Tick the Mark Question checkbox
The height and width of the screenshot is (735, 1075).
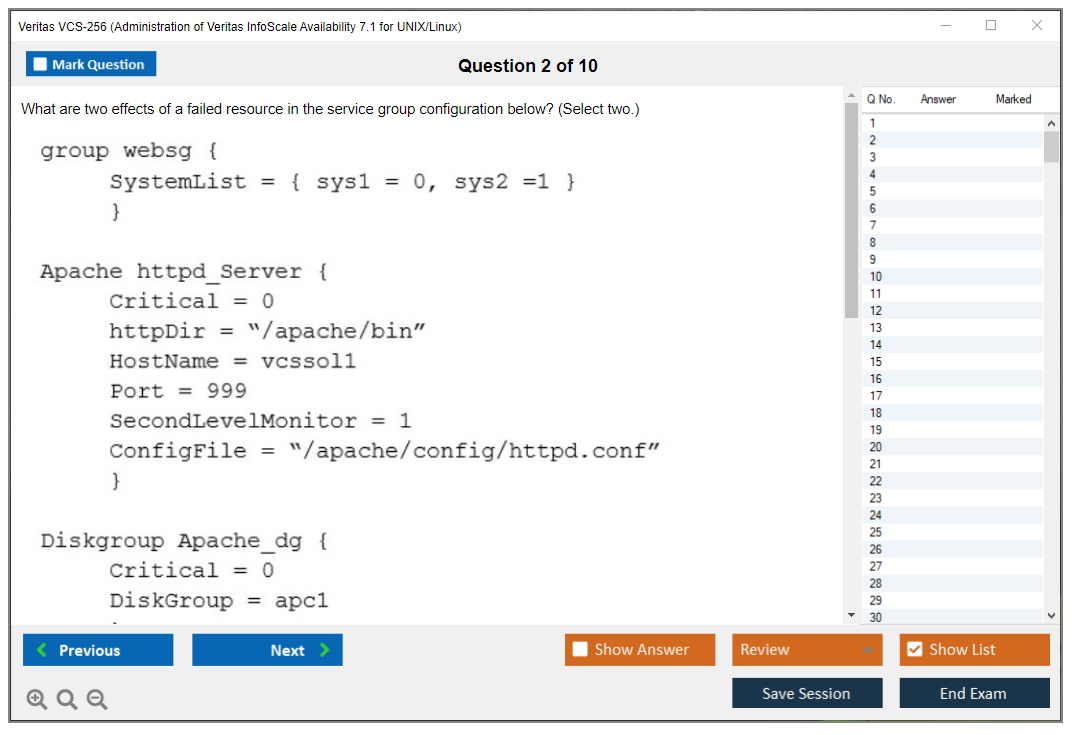[41, 64]
